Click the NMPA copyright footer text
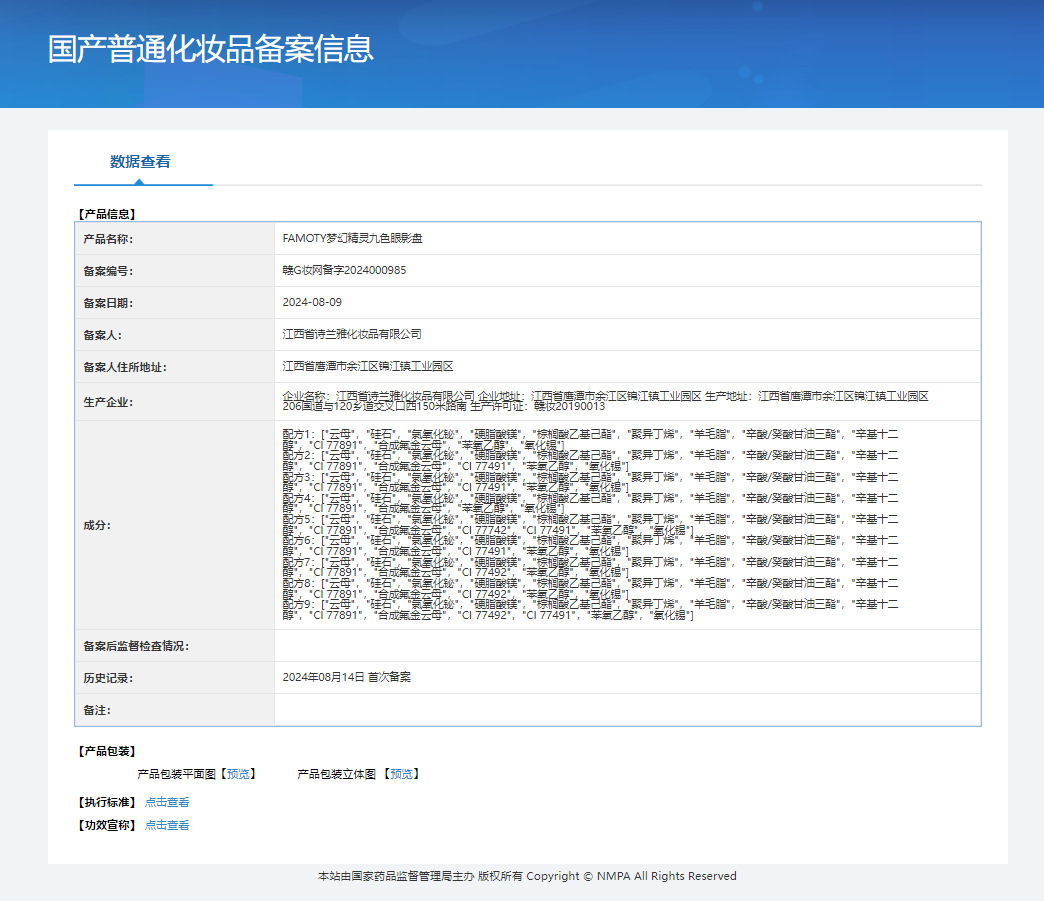Image resolution: width=1044 pixels, height=901 pixels. coord(527,876)
